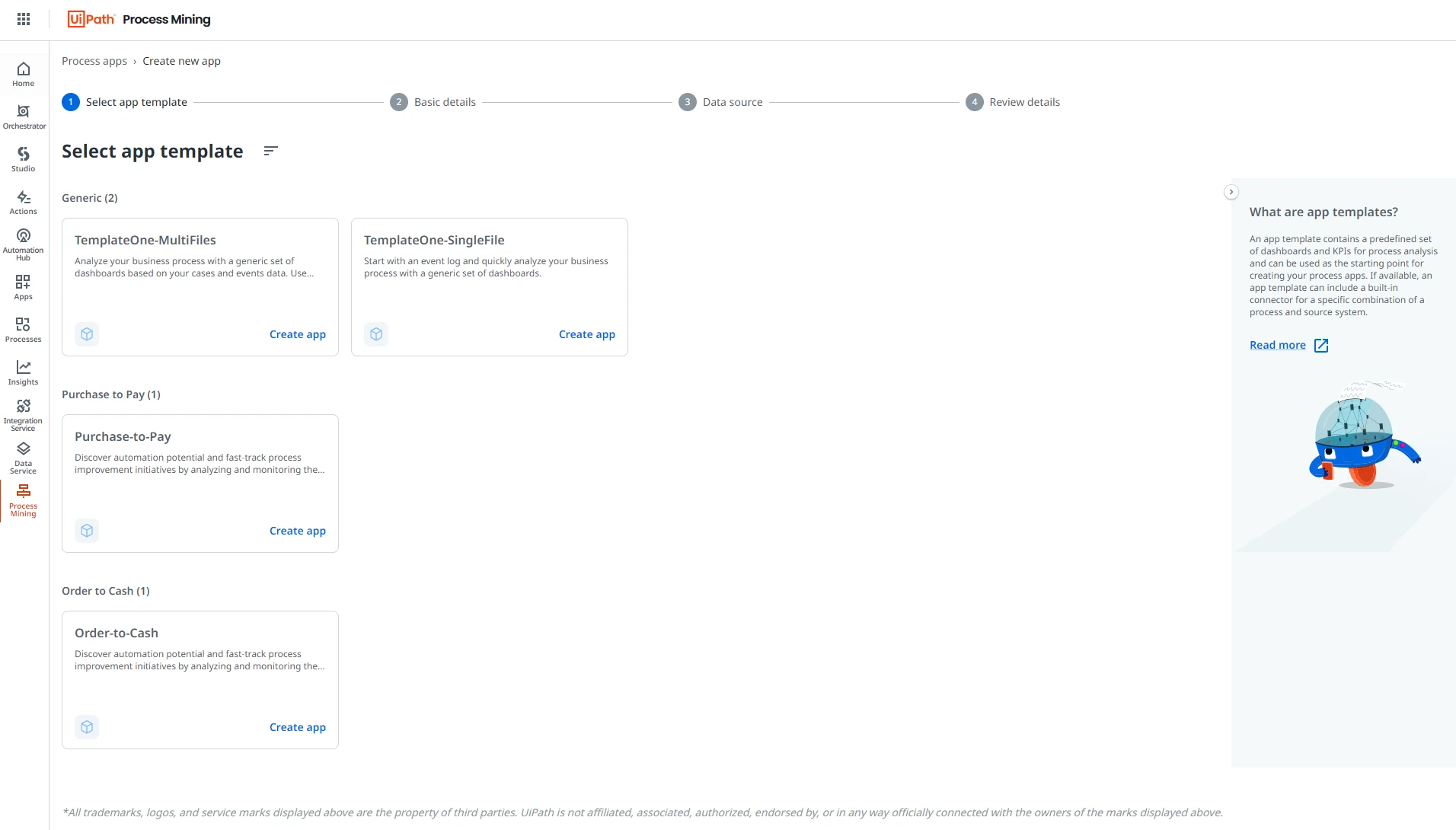The image size is (1456, 830).
Task: Click the external link icon next to Read more
Action: [x=1321, y=346]
